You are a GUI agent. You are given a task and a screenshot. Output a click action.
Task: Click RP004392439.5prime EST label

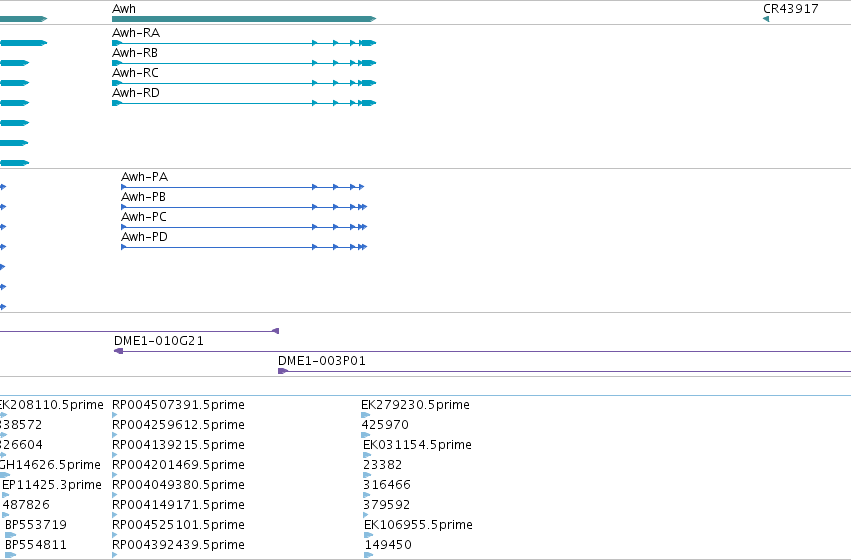pyautogui.click(x=178, y=545)
